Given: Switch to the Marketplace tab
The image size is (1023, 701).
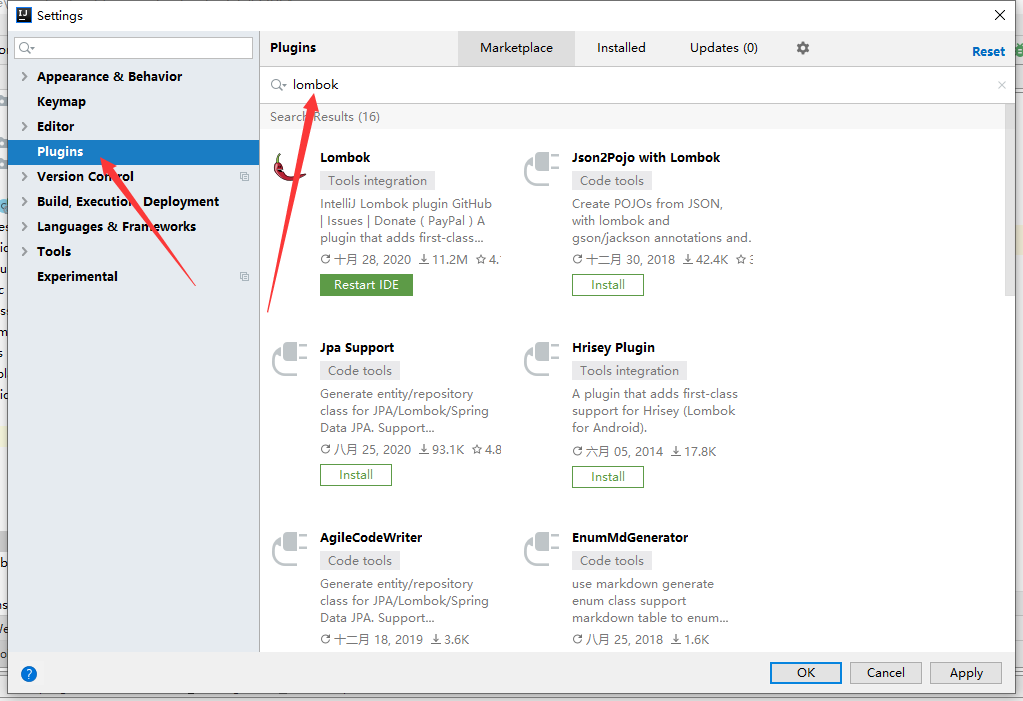Looking at the screenshot, I should tap(516, 48).
